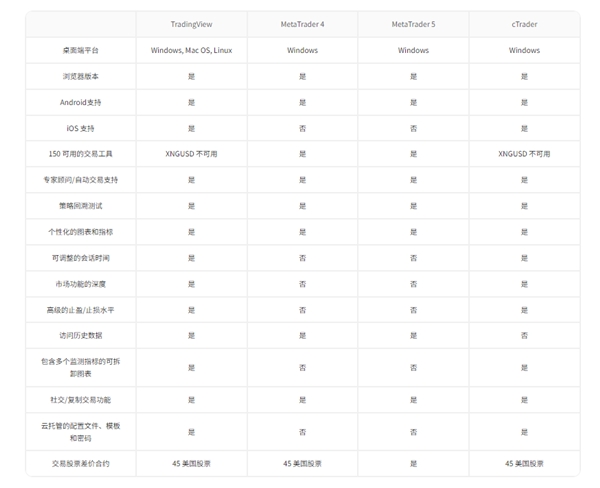The width and height of the screenshot is (600, 488).
Task: Click 否 for iOS 支持 under MetaTrader 4
Action: pos(302,129)
